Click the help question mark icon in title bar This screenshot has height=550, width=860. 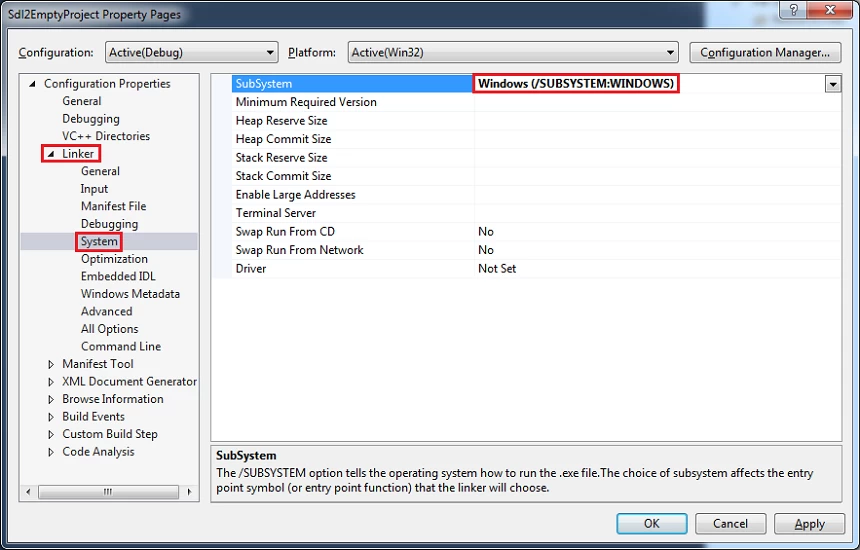point(793,9)
